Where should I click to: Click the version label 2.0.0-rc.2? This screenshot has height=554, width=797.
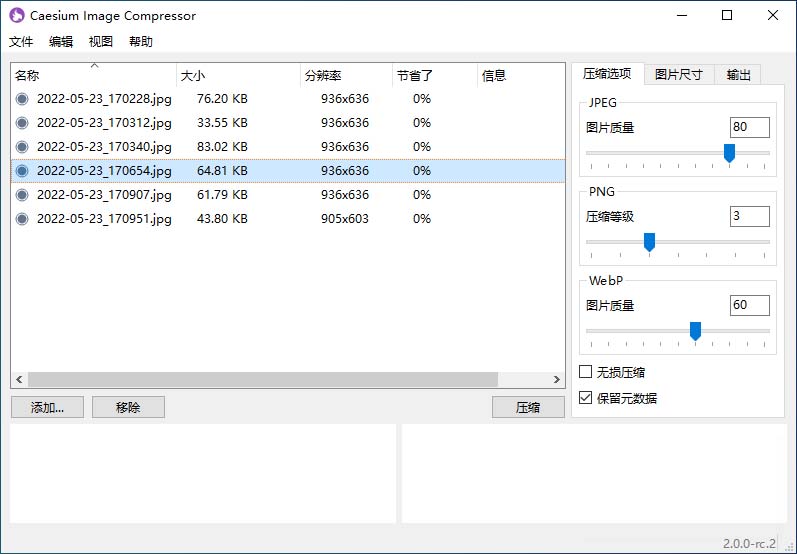[749, 543]
